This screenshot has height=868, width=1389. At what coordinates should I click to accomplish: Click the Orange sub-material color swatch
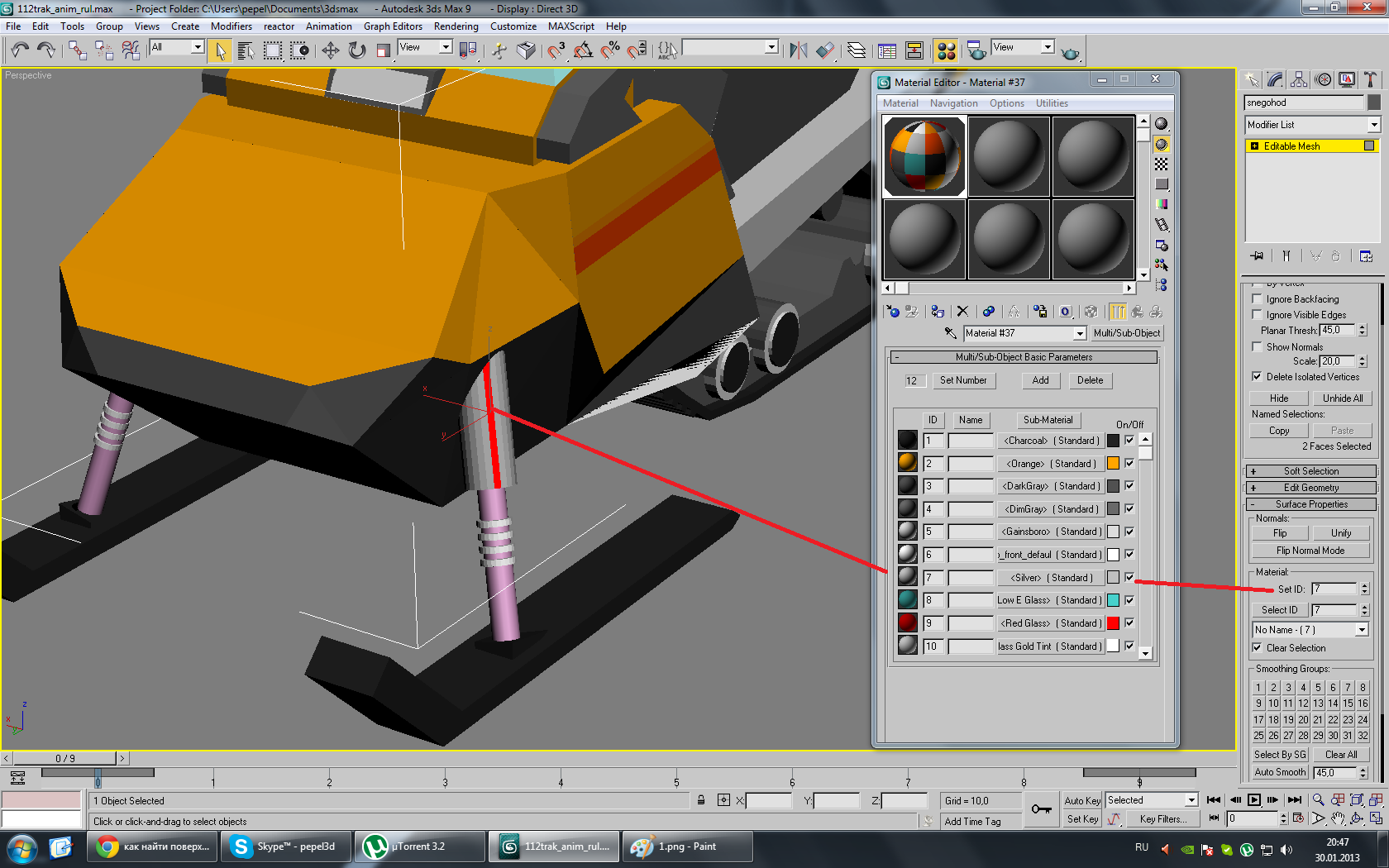click(1113, 464)
